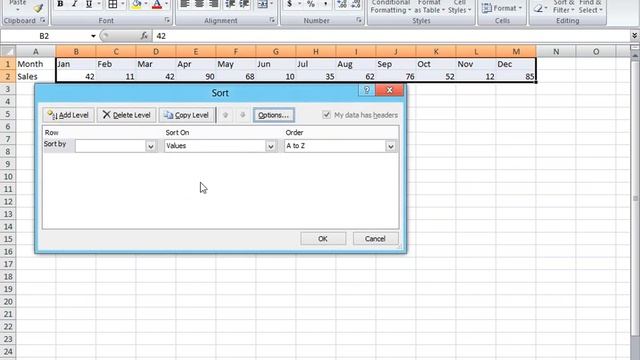
Task: Select row 20 header
Action: (x=8, y=302)
